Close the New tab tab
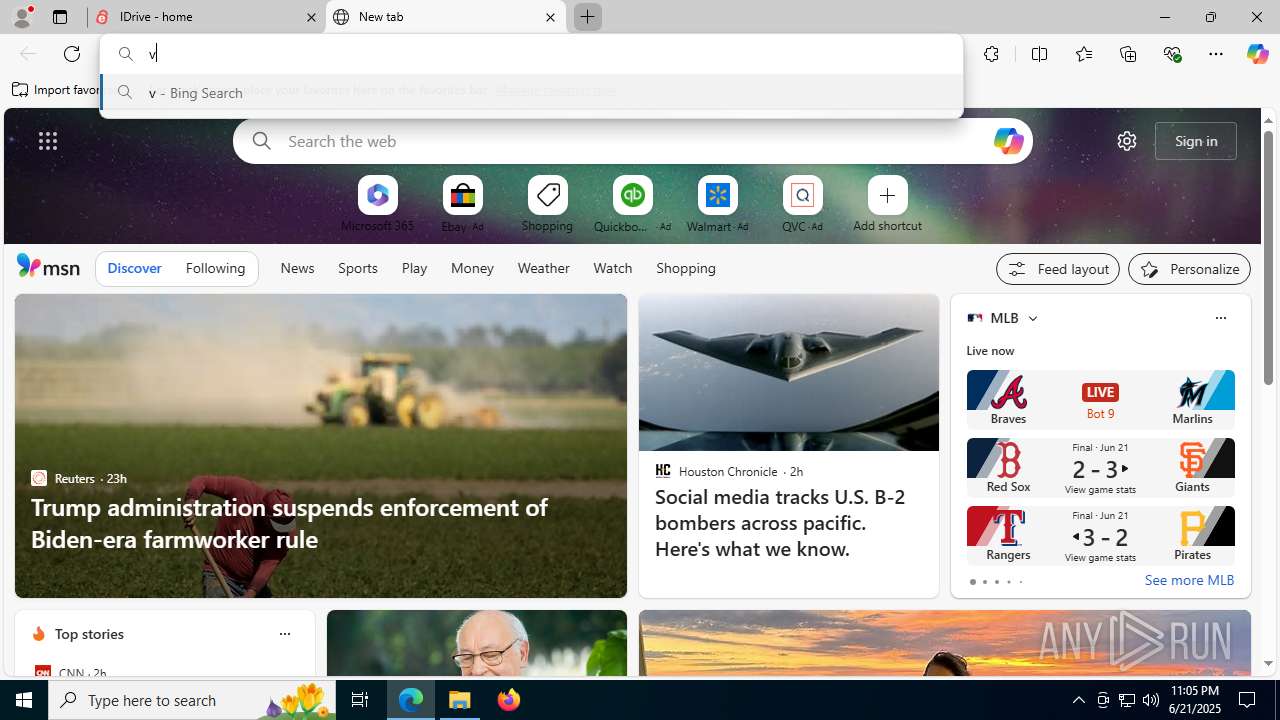The height and width of the screenshot is (720, 1280). tap(550, 17)
